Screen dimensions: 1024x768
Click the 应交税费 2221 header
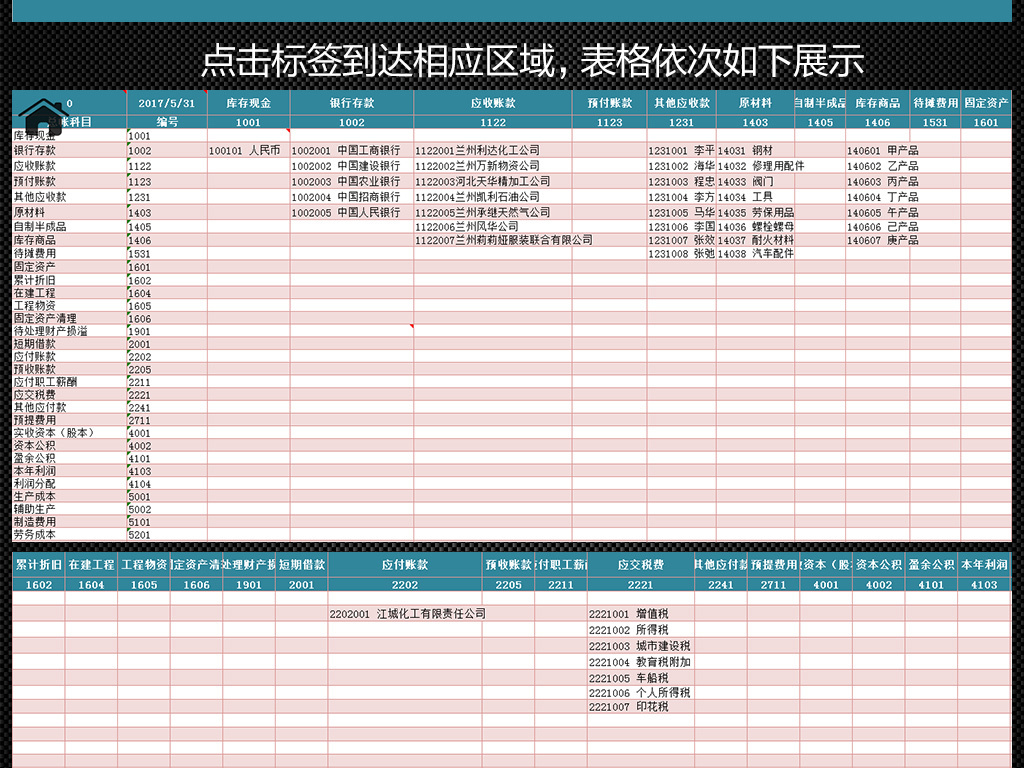coord(638,565)
